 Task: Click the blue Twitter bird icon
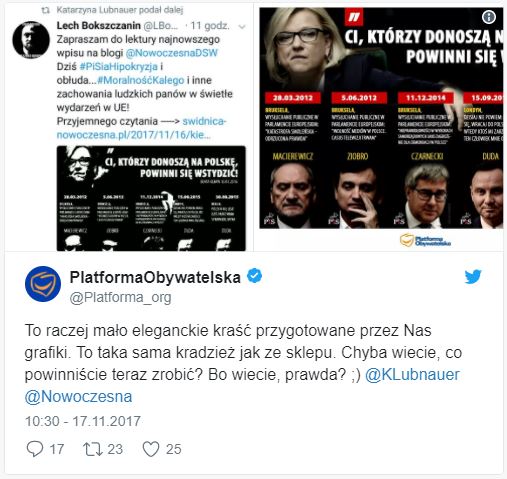(x=473, y=277)
